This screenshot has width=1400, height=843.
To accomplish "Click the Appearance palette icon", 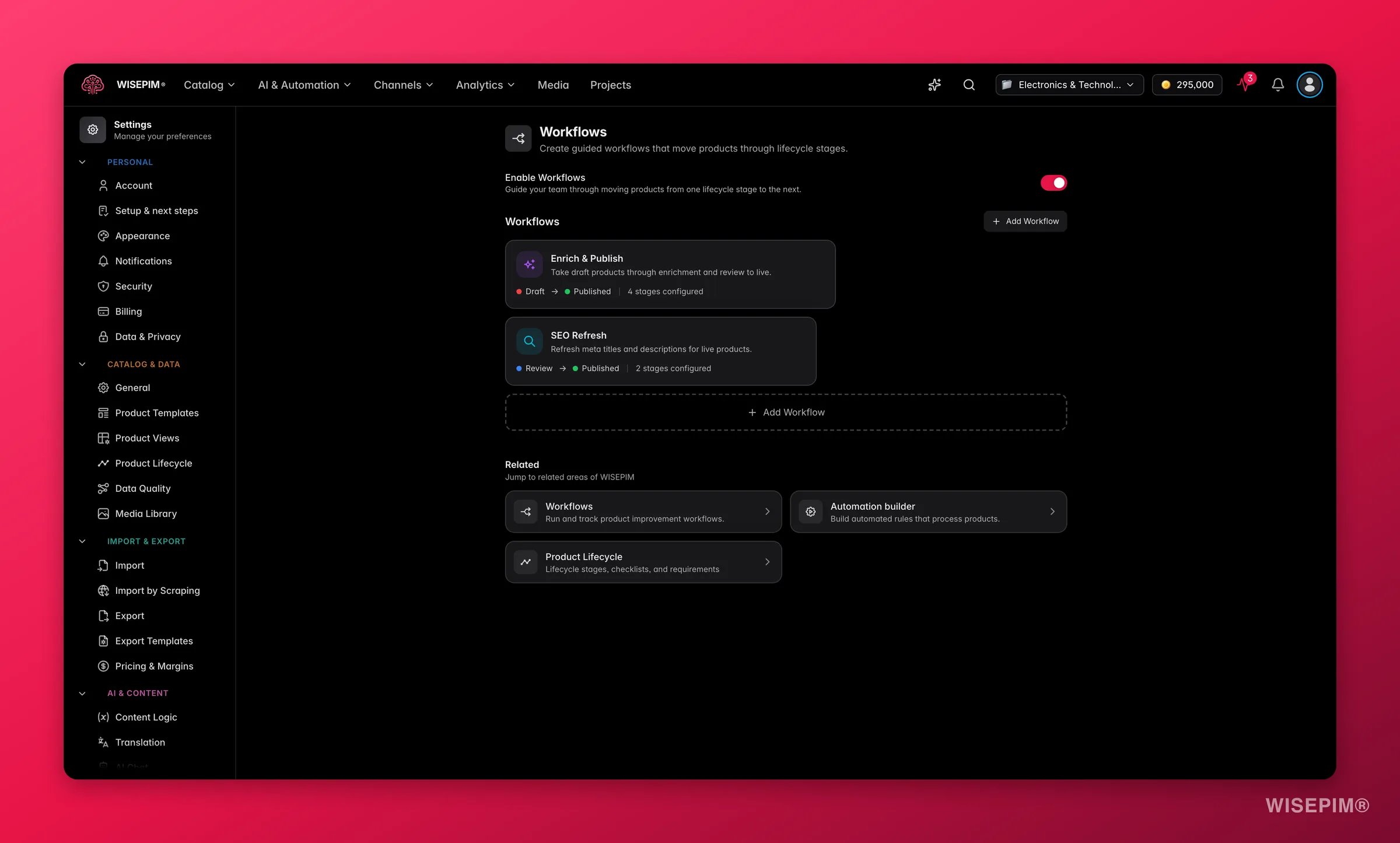I will (x=103, y=236).
